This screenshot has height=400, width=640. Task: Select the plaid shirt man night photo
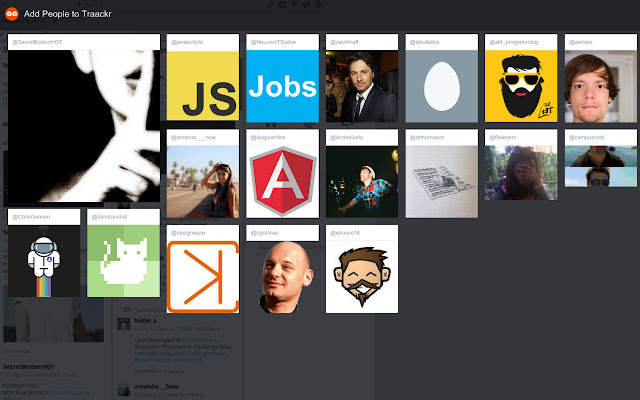coord(362,182)
